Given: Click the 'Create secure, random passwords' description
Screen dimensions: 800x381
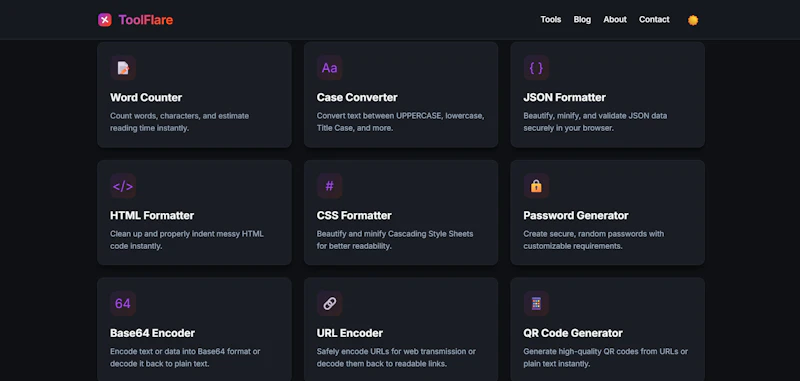Looking at the screenshot, I should tap(593, 240).
